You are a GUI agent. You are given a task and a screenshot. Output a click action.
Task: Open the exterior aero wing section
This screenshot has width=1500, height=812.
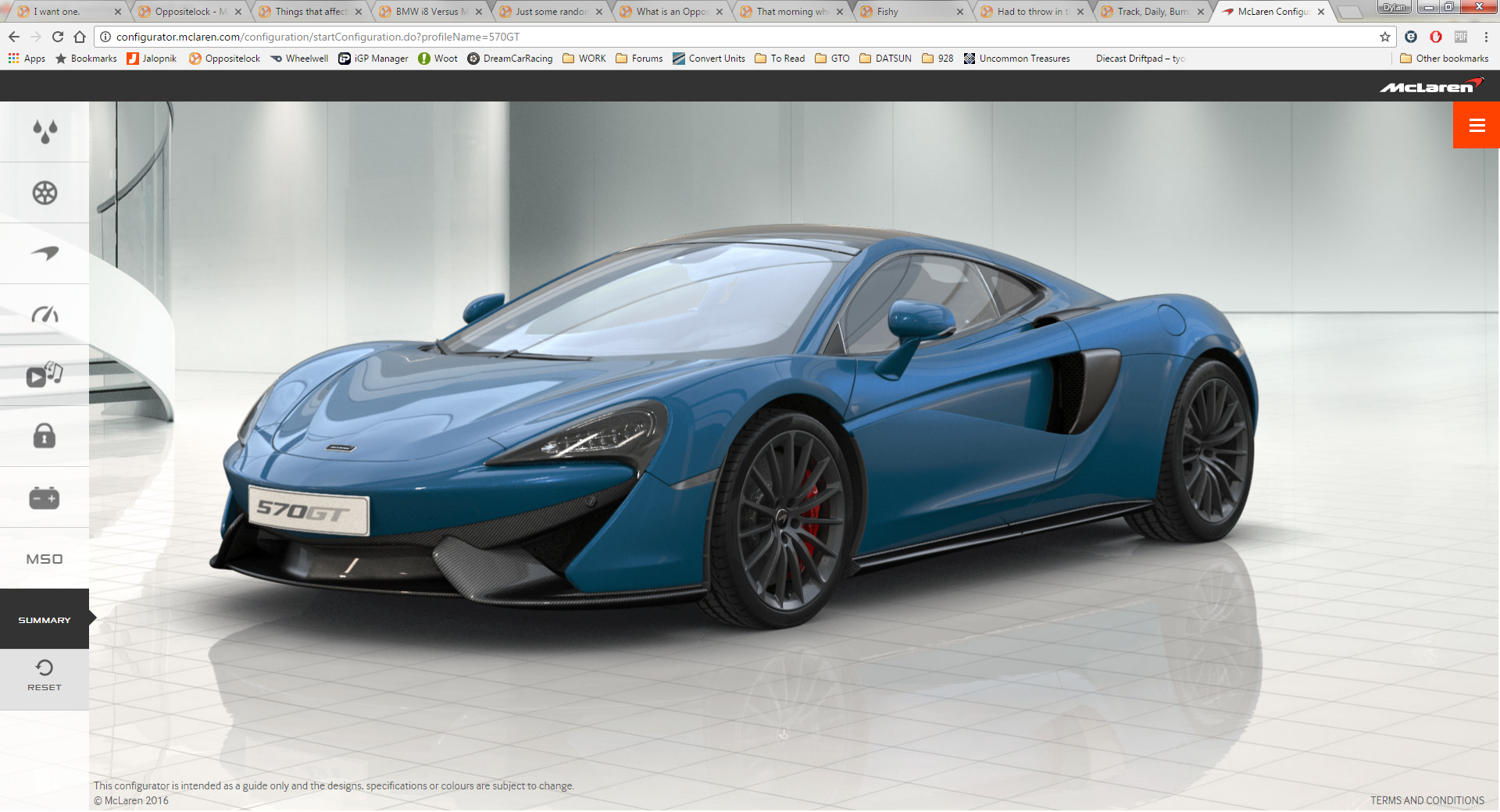[45, 254]
